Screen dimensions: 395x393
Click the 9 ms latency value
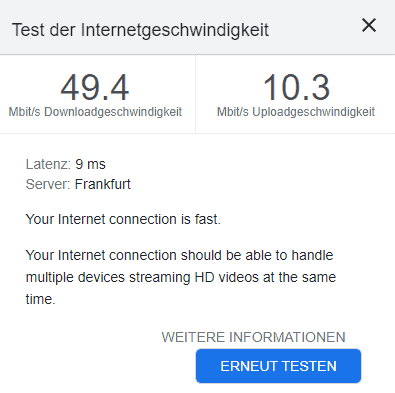click(x=90, y=164)
